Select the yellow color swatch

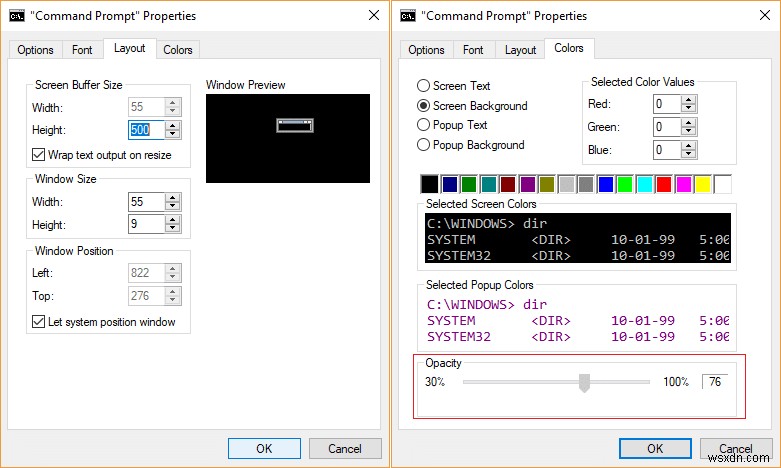tap(703, 184)
